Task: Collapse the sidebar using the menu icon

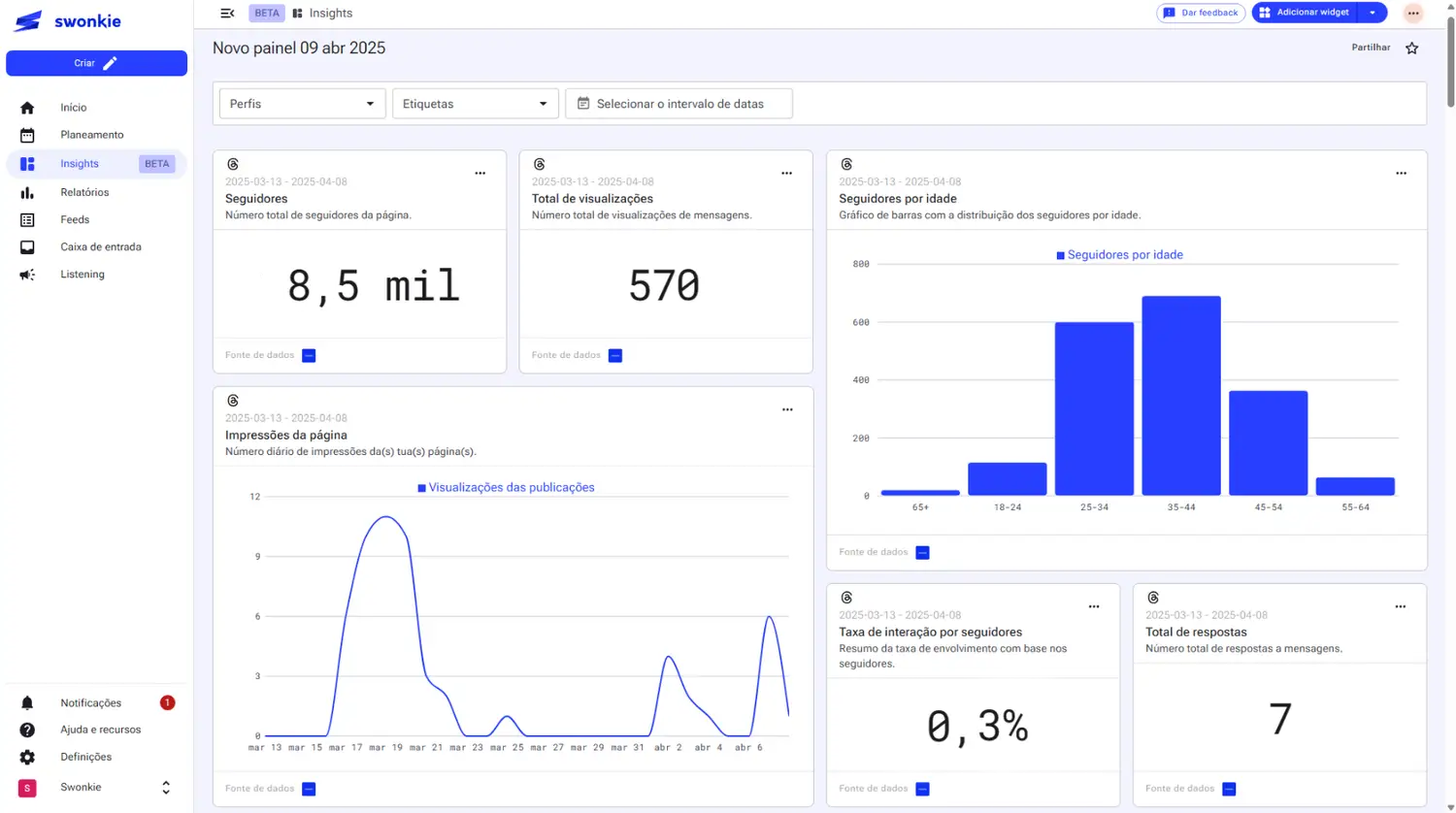Action: point(227,14)
